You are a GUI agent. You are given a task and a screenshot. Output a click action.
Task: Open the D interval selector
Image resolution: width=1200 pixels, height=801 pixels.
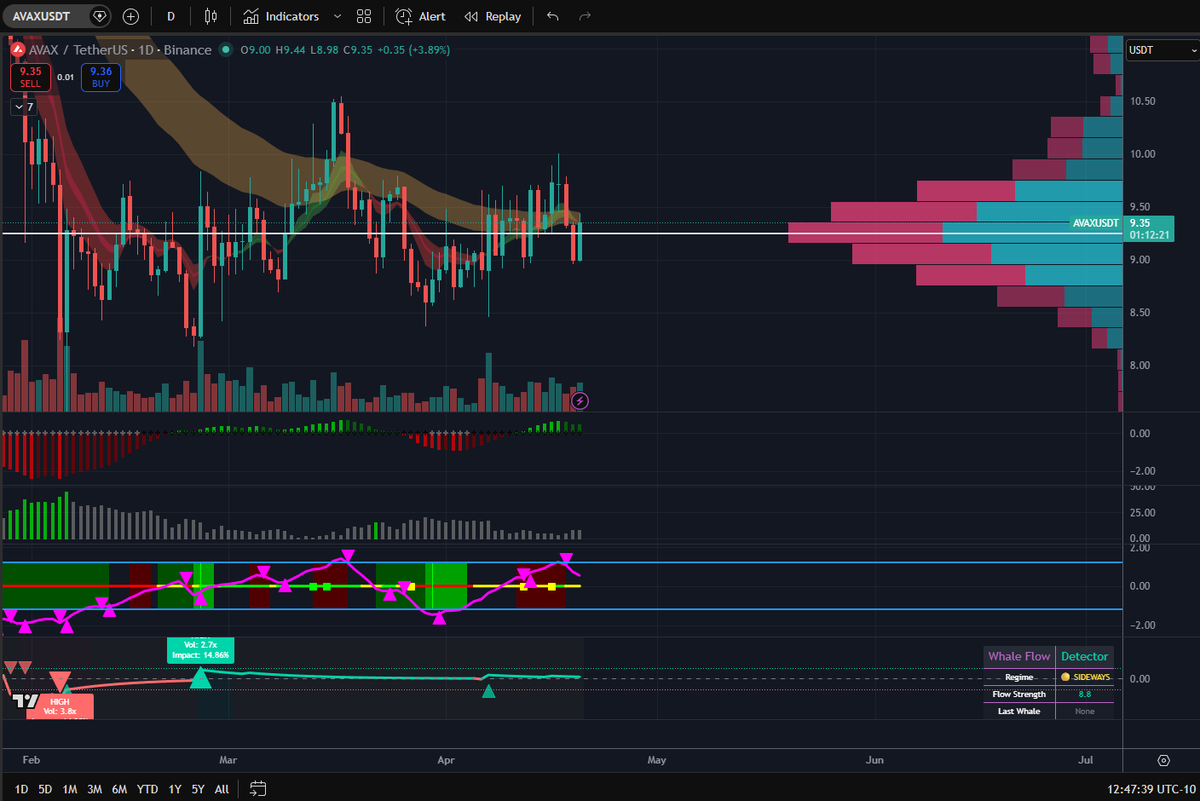point(171,16)
